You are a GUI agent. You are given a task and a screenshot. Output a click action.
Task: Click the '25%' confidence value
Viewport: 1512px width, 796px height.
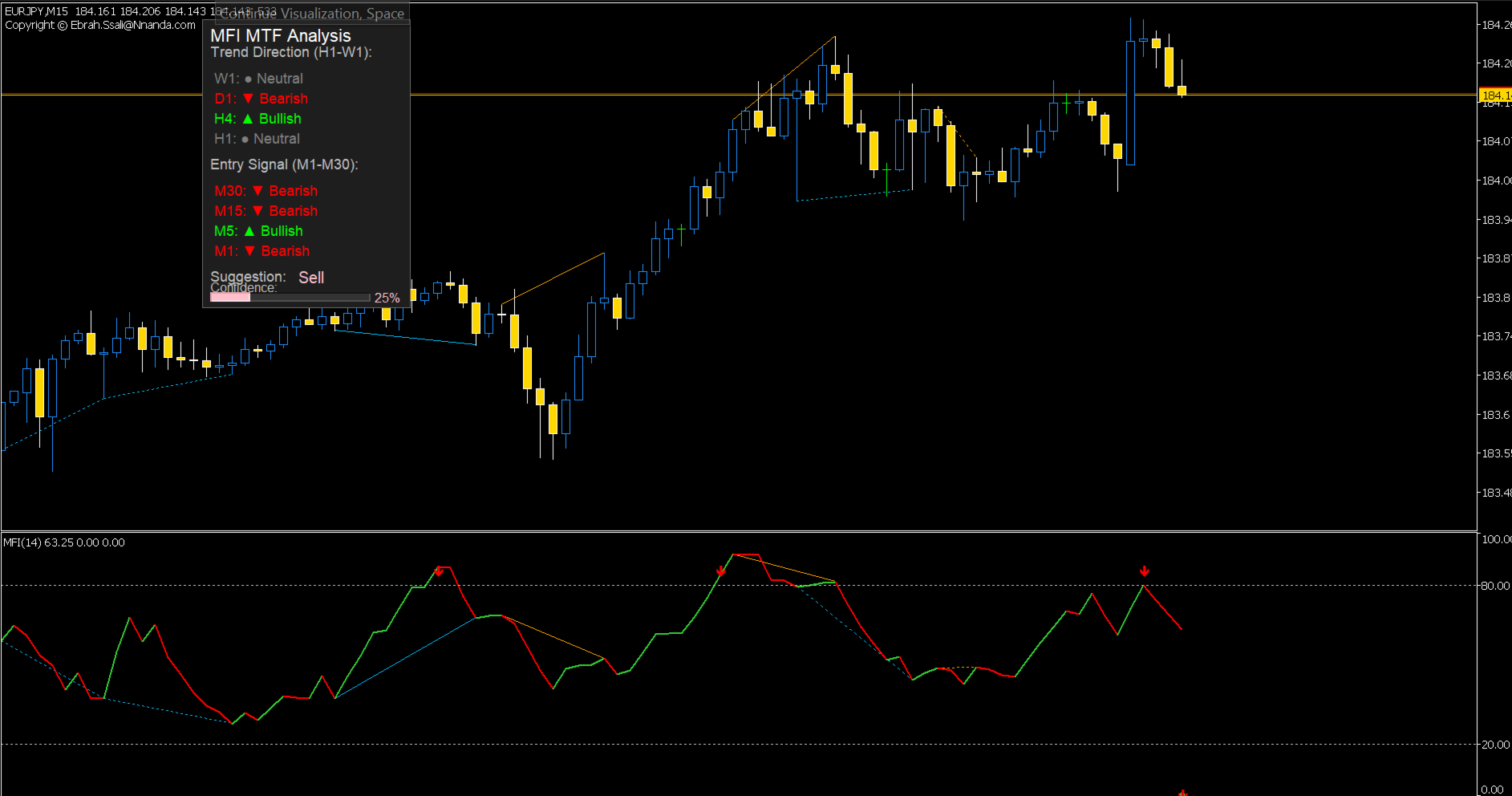point(387,298)
